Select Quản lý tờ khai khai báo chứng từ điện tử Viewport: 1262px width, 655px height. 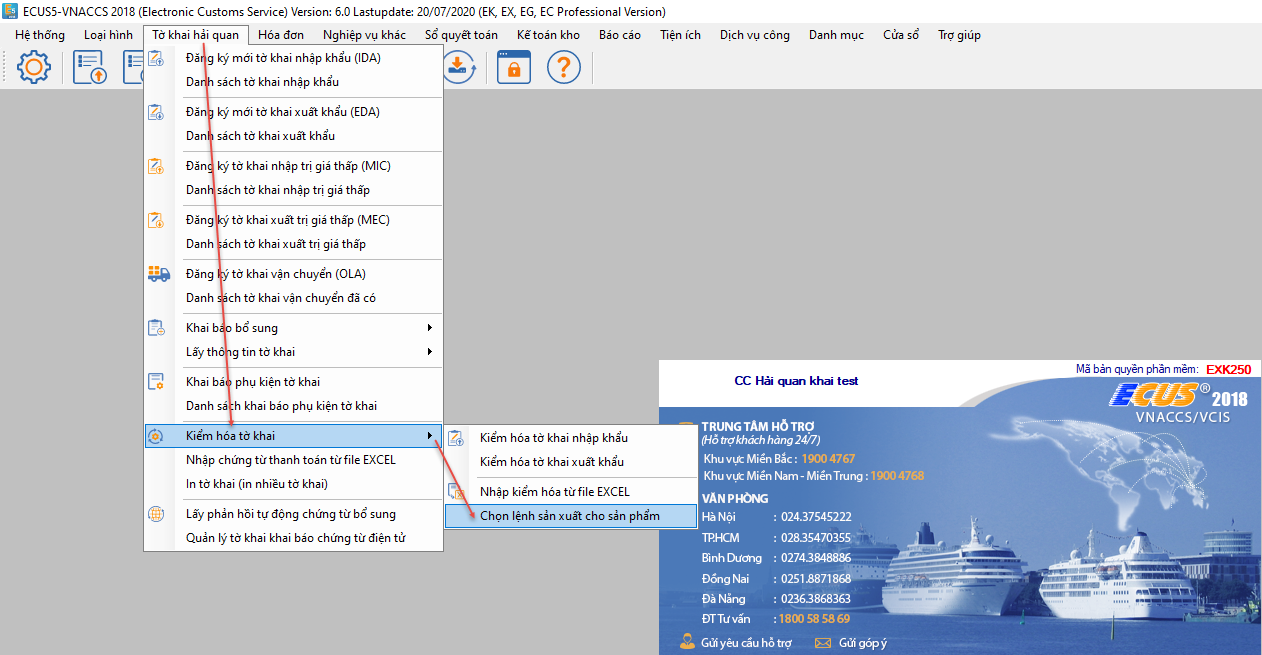click(293, 538)
